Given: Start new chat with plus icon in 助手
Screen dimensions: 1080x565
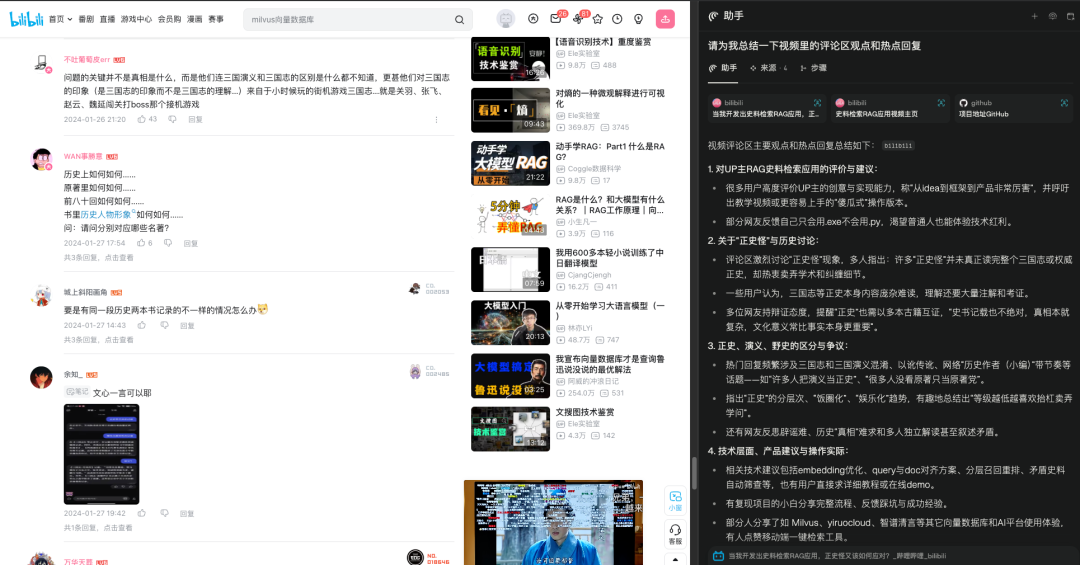Looking at the screenshot, I should (x=1034, y=16).
